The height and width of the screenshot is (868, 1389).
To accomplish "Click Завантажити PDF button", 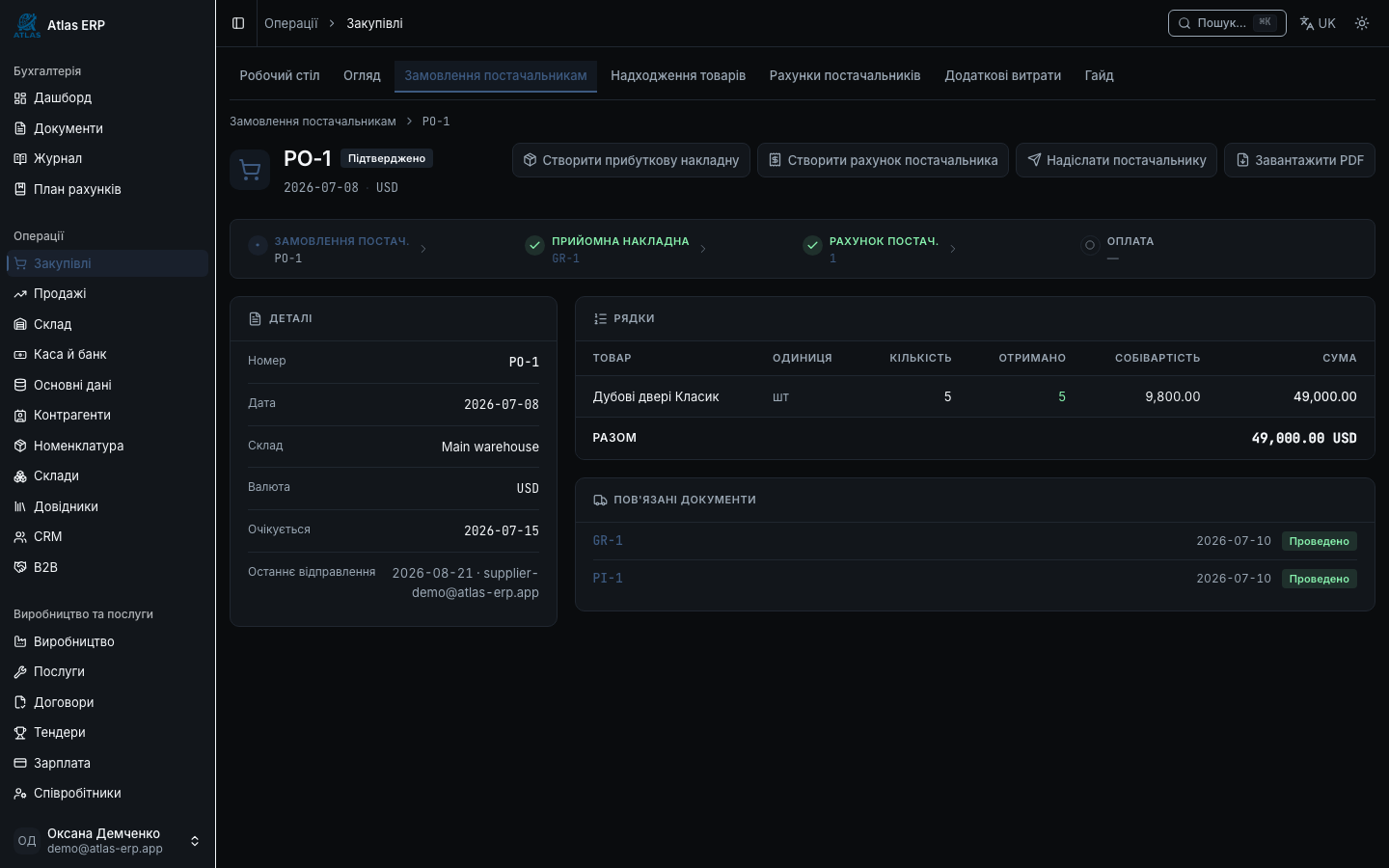I will (x=1299, y=160).
